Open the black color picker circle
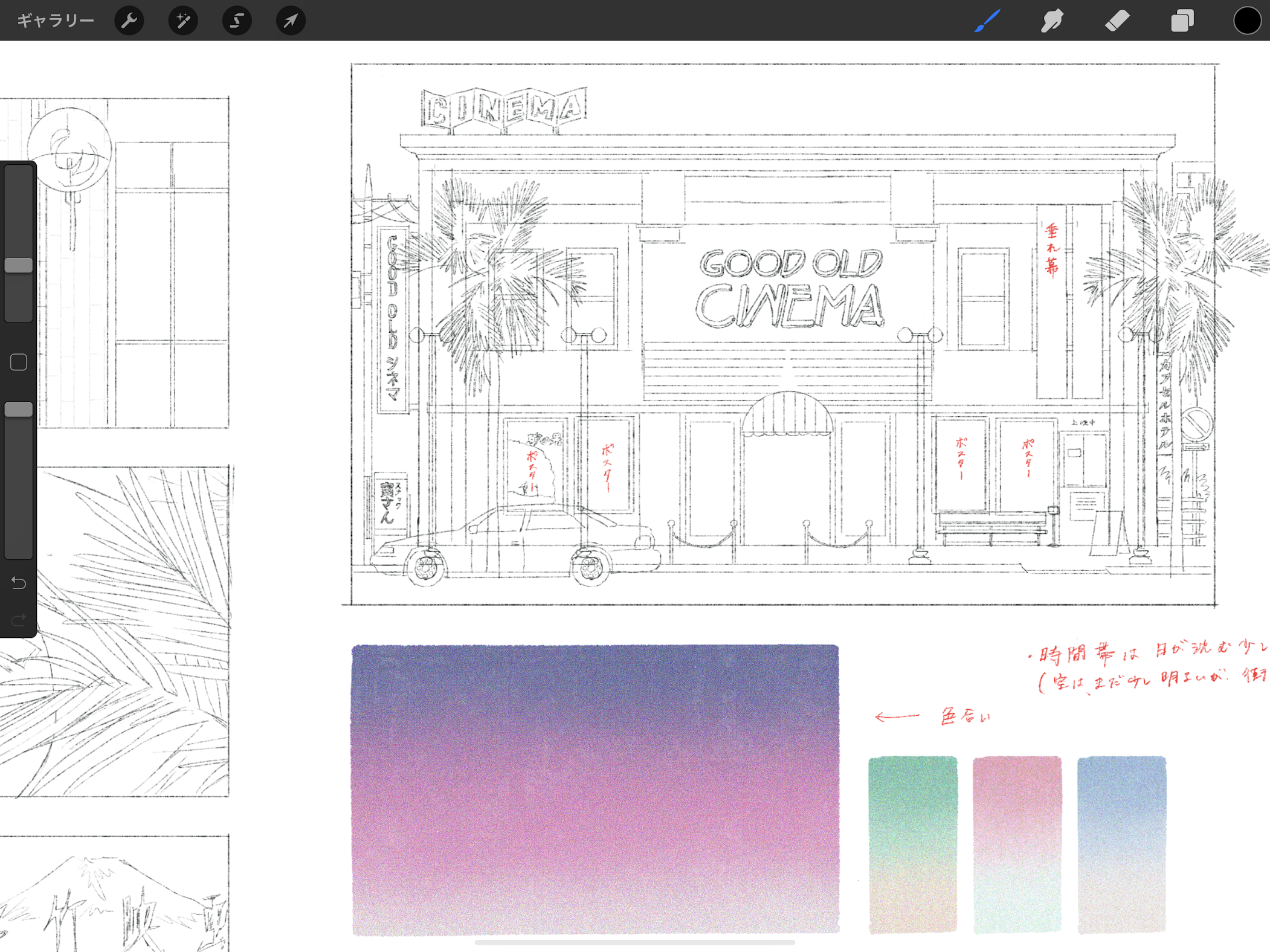 [x=1247, y=21]
